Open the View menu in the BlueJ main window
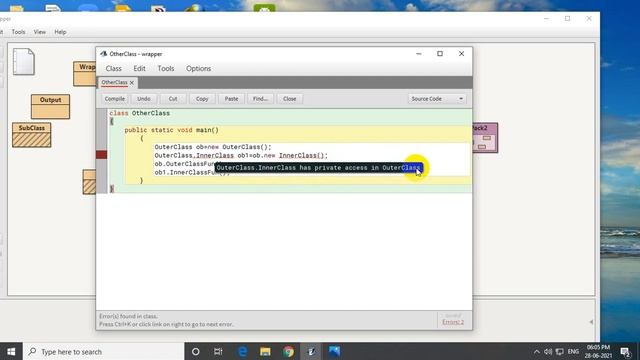The height and width of the screenshot is (360, 640). point(40,32)
